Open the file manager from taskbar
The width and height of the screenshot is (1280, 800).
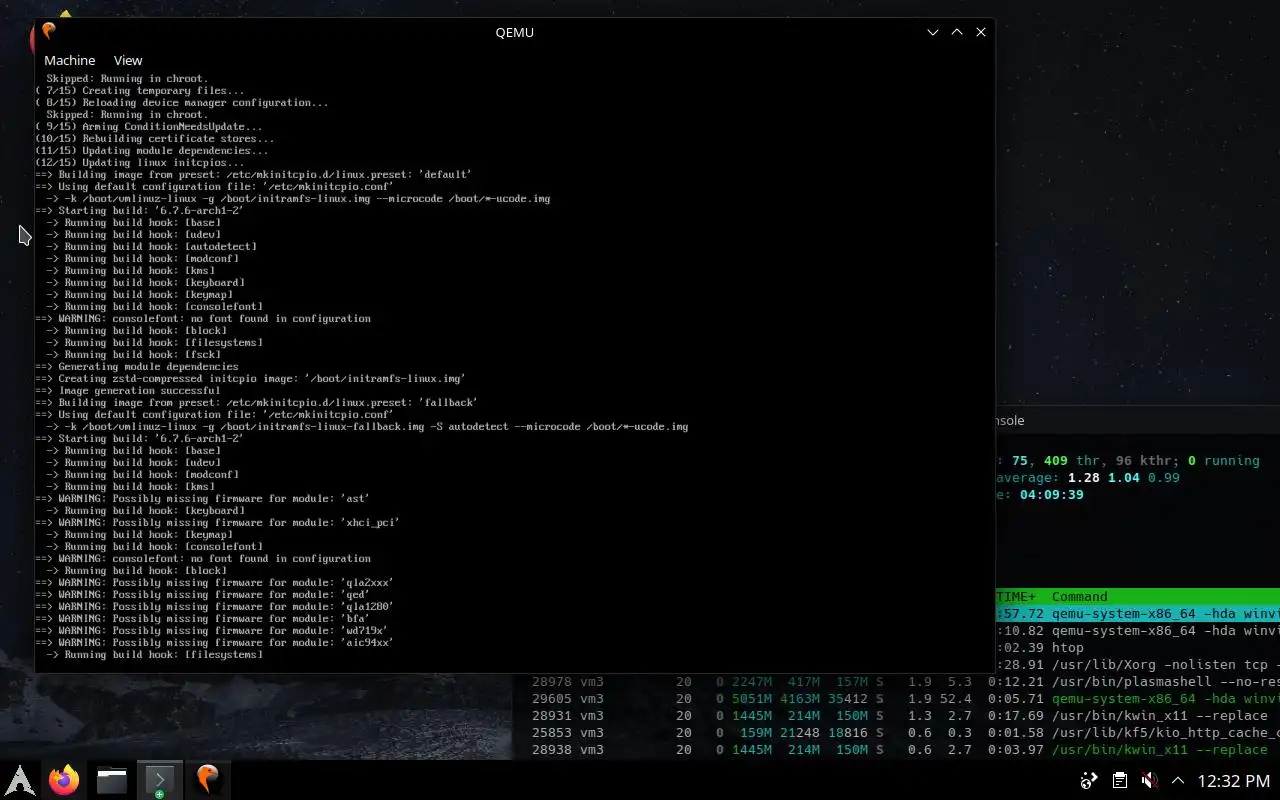click(x=111, y=779)
